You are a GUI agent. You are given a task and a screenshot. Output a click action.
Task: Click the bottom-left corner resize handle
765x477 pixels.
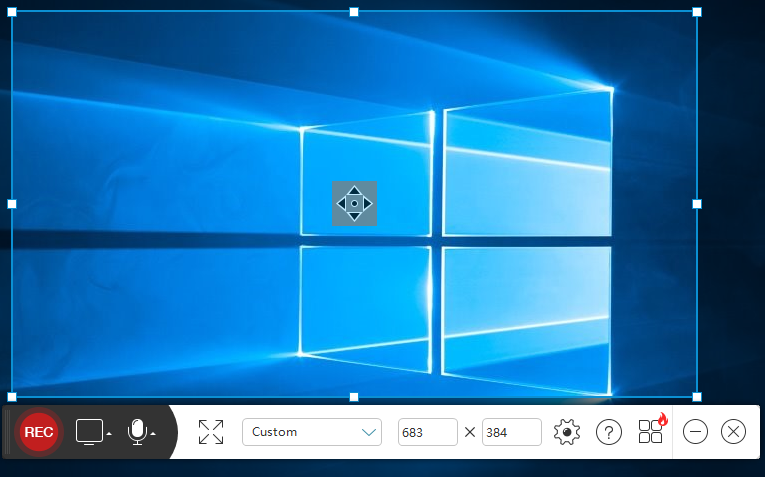pyautogui.click(x=12, y=397)
